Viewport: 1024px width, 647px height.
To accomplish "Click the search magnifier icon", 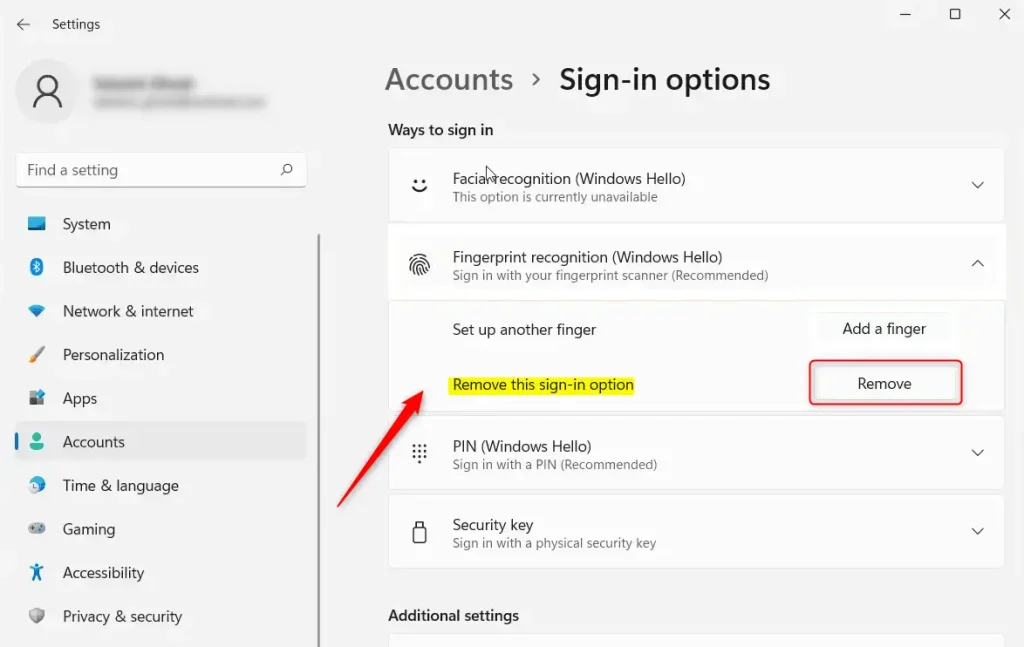I will coord(286,170).
